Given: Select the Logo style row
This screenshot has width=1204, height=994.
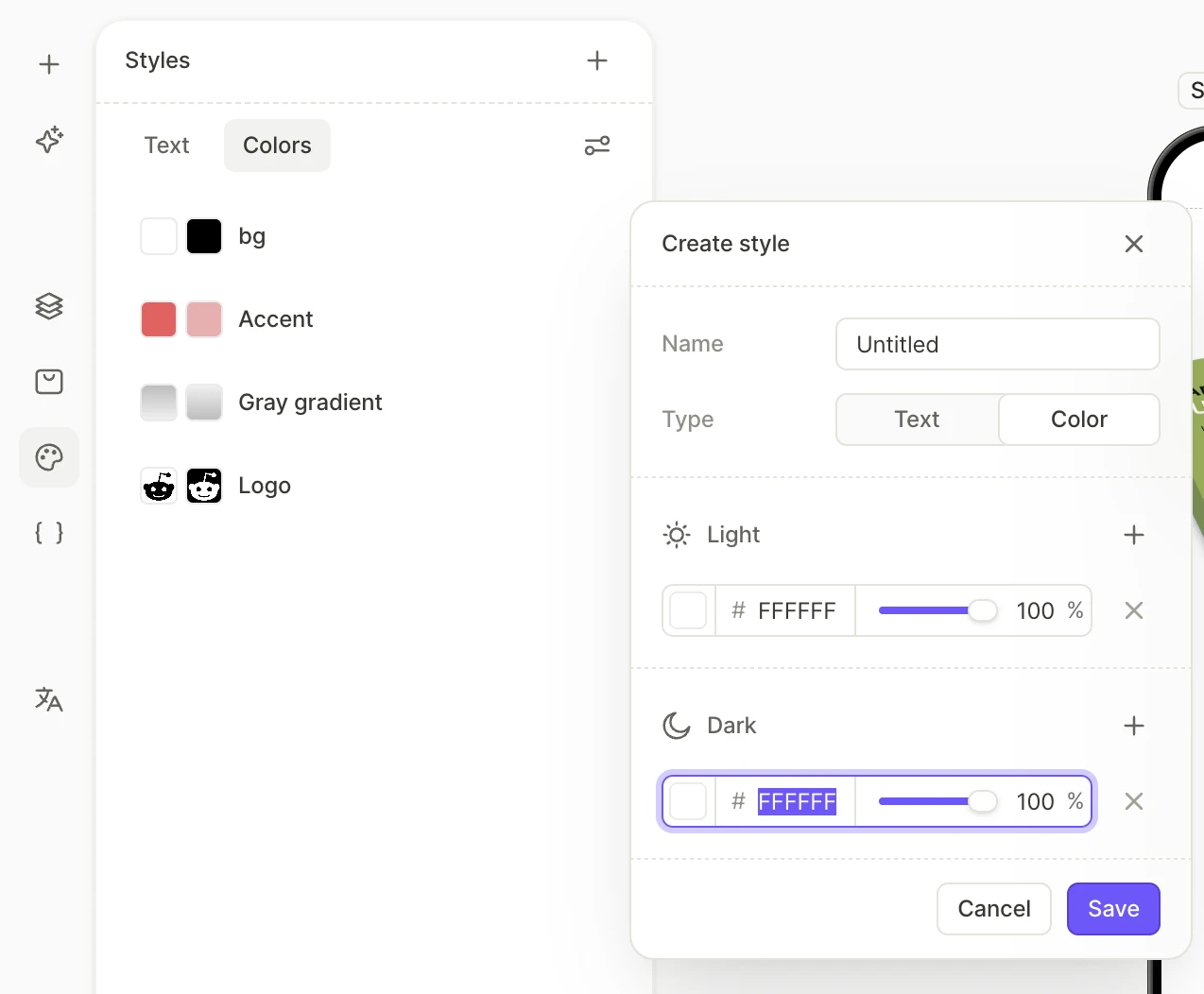Looking at the screenshot, I should pyautogui.click(x=265, y=486).
